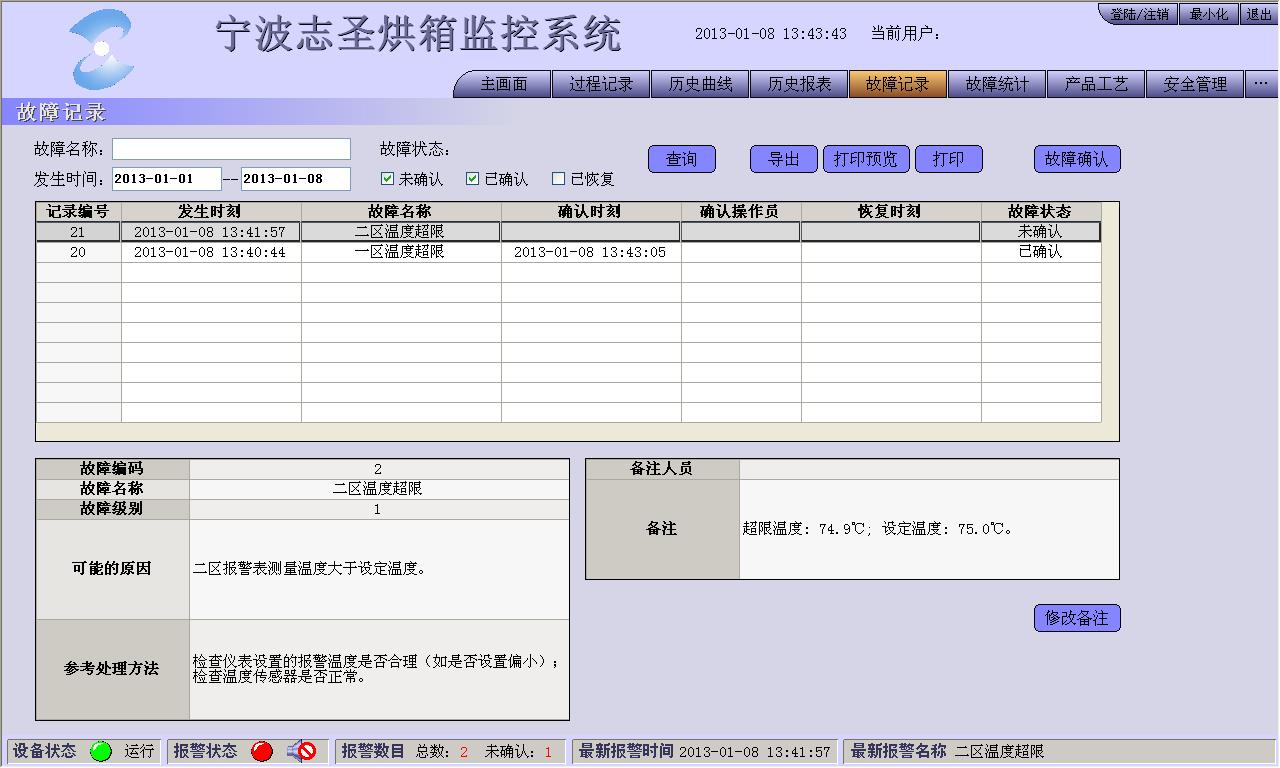The width and height of the screenshot is (1280, 768).
Task: Go to the 历史曲线 tab
Action: point(700,85)
